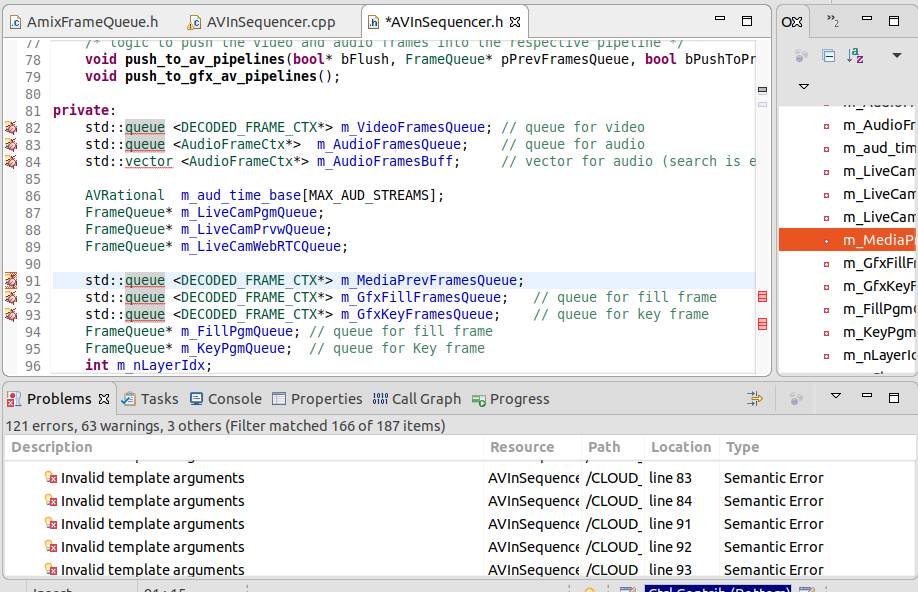
Task: Click the gray overview ruler marker near line 80
Action: pyautogui.click(x=762, y=90)
